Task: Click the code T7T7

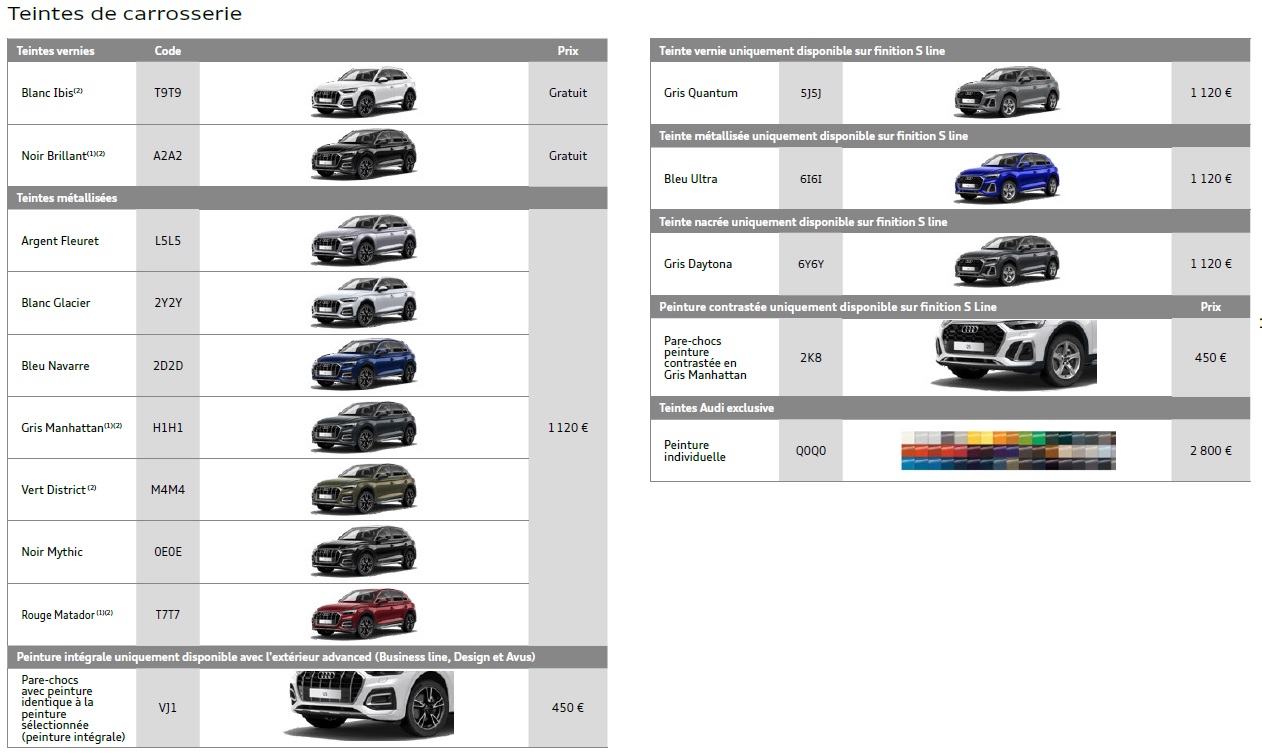Action: point(168,615)
